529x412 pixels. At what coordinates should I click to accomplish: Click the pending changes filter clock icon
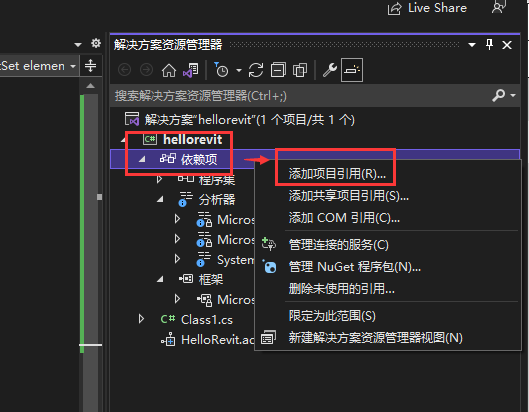coord(221,70)
